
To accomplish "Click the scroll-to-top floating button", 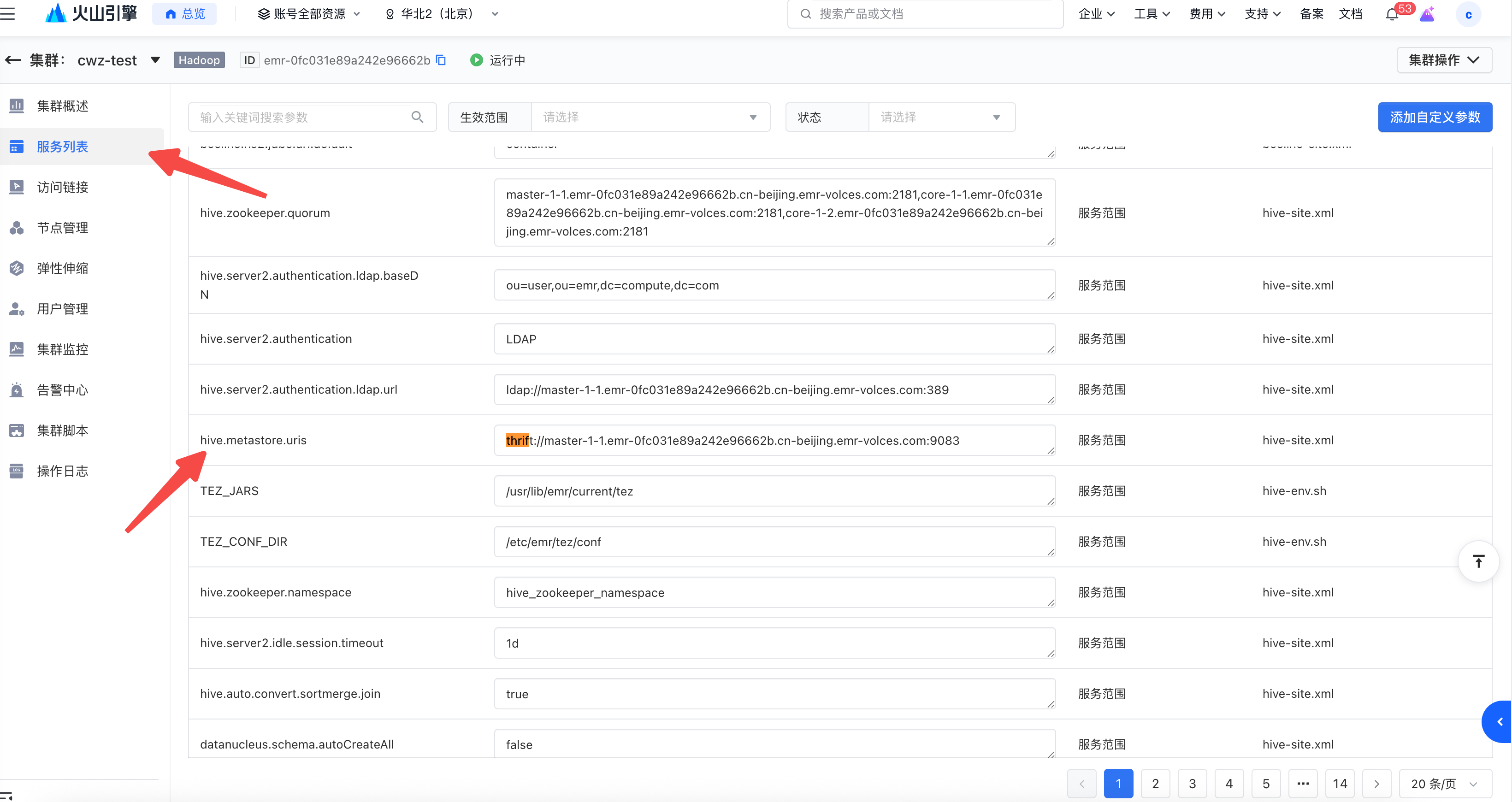I will 1478,561.
